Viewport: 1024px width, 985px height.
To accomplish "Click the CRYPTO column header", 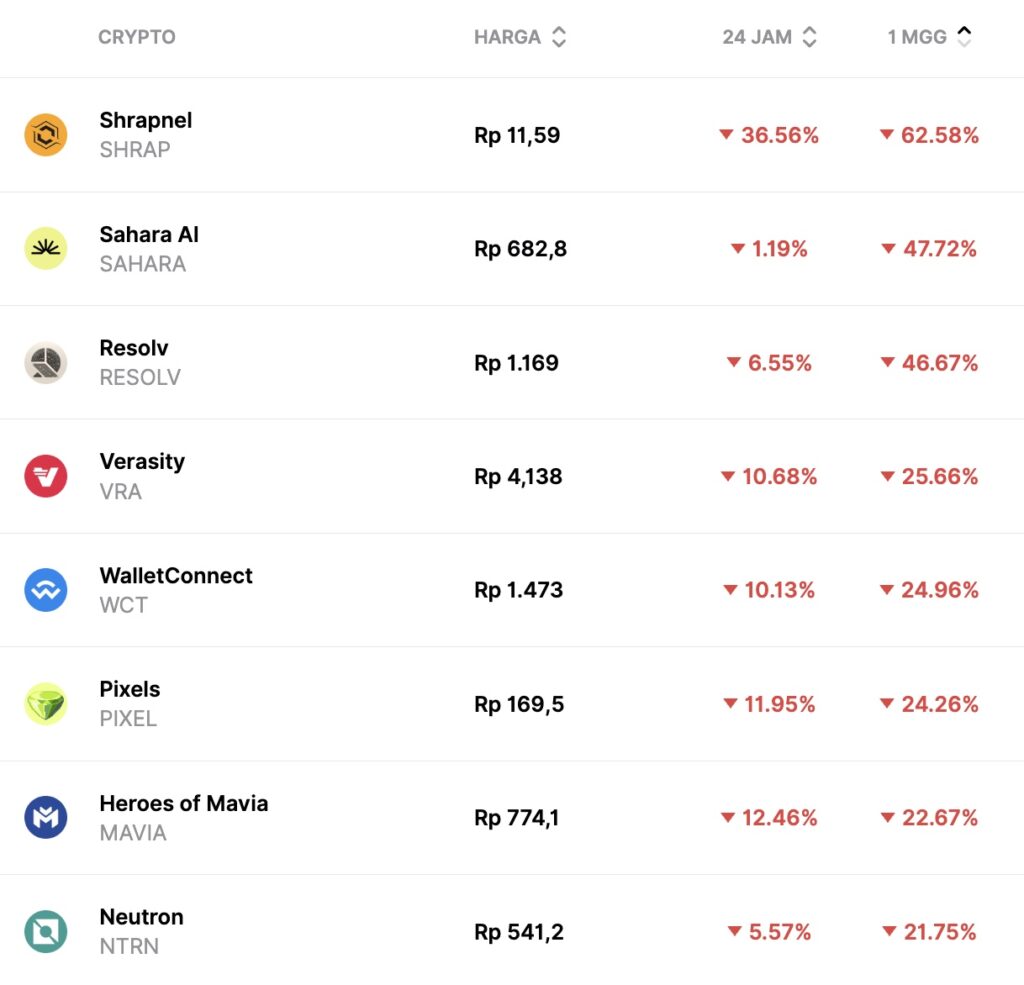I will coord(137,38).
